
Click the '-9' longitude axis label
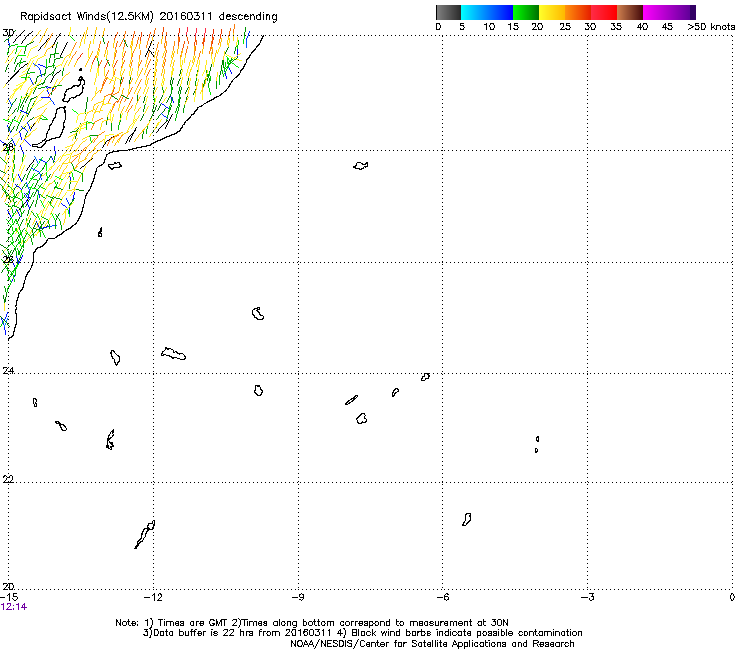[298, 597]
